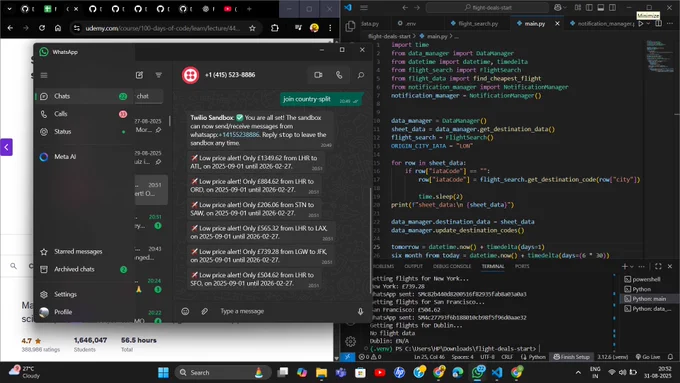Click the STN to SAW price alert message

tap(256, 209)
